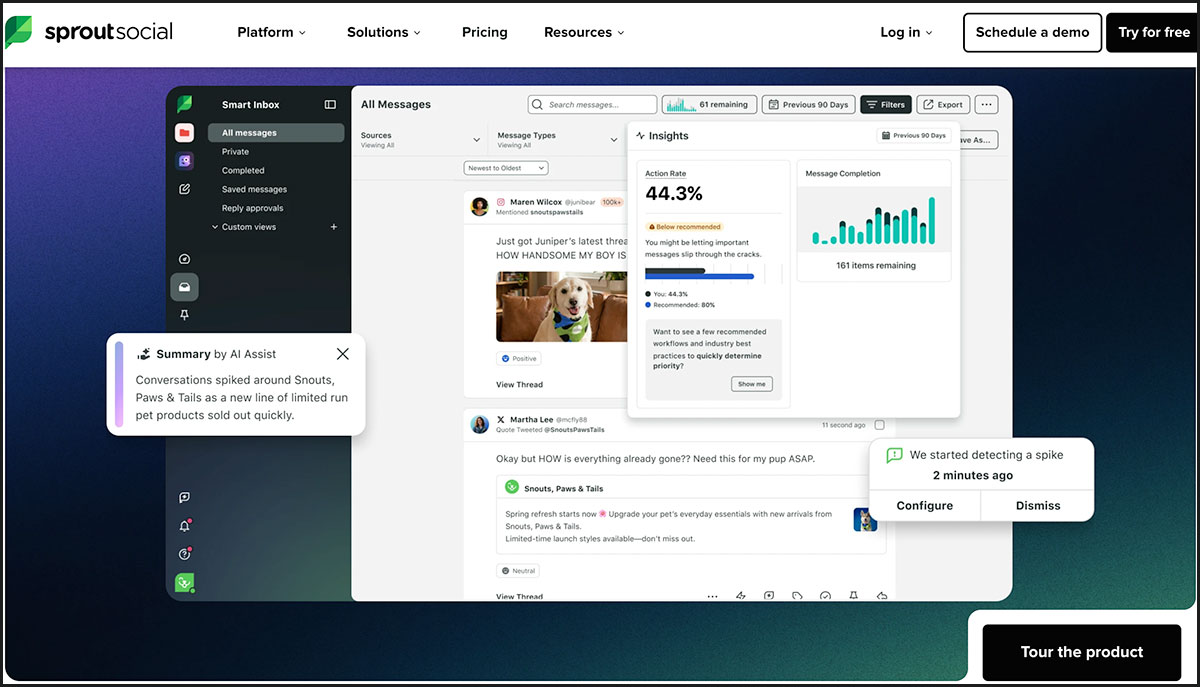Click the pin icon in left sidebar
The width and height of the screenshot is (1200, 687).
[x=184, y=315]
